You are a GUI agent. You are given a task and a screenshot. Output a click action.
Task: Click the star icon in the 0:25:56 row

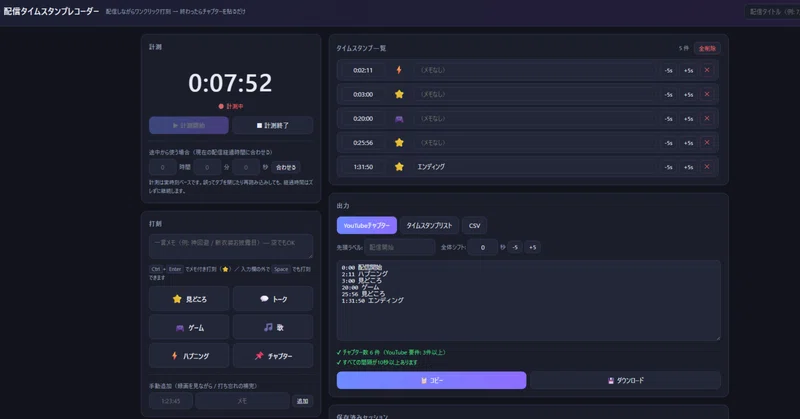pos(399,142)
